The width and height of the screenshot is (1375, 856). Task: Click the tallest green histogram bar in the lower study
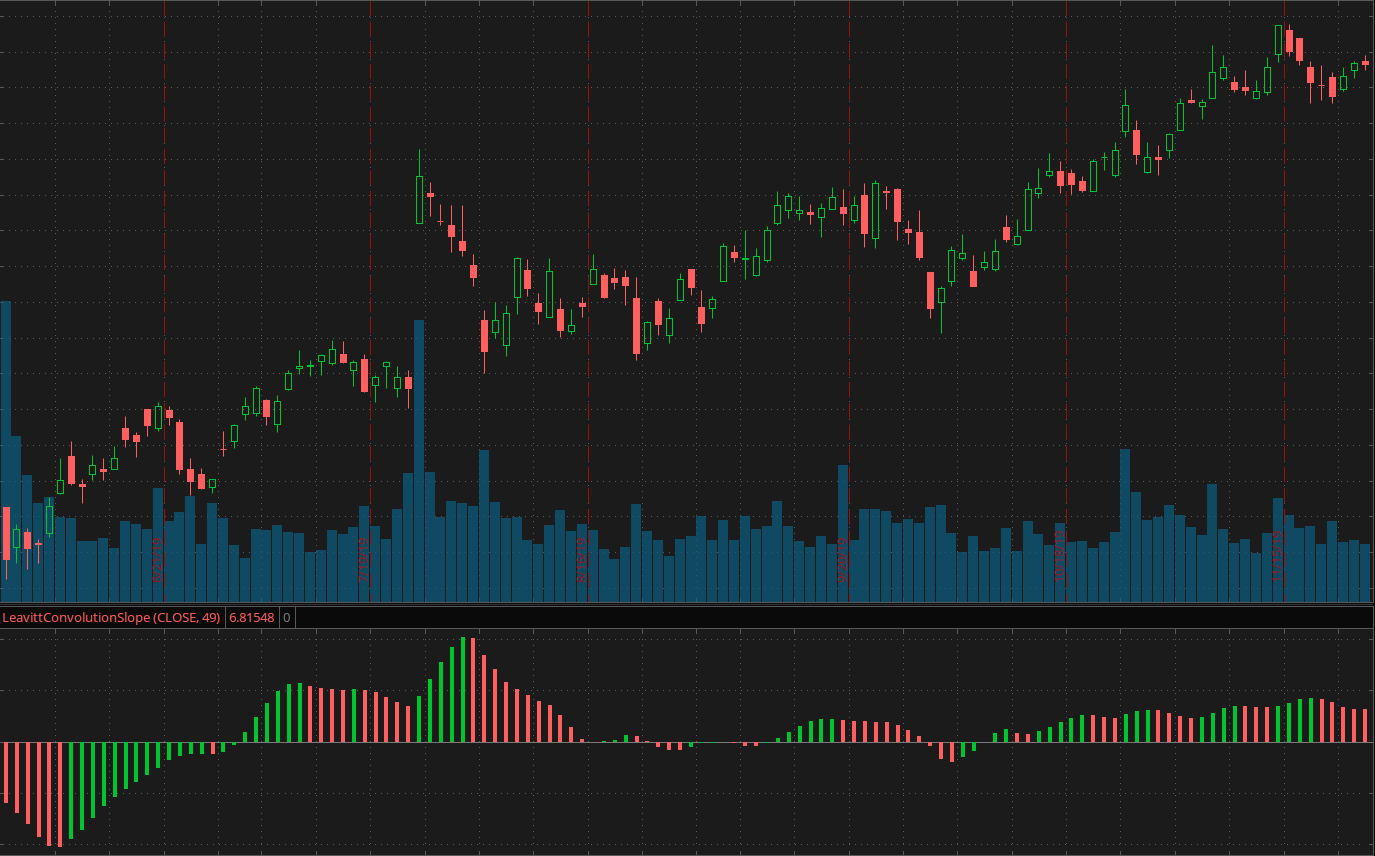tap(463, 690)
